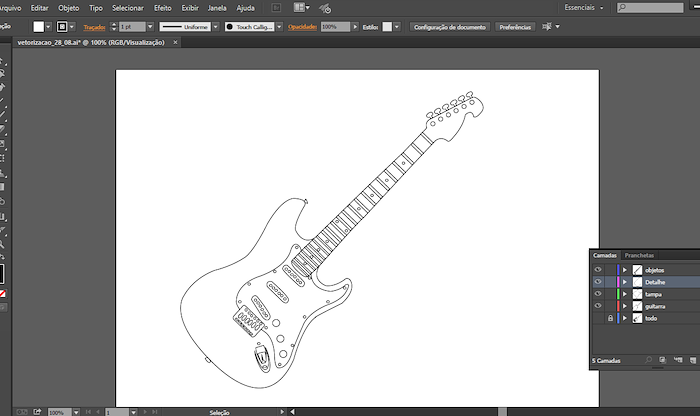Hide the objetos layer

point(598,270)
